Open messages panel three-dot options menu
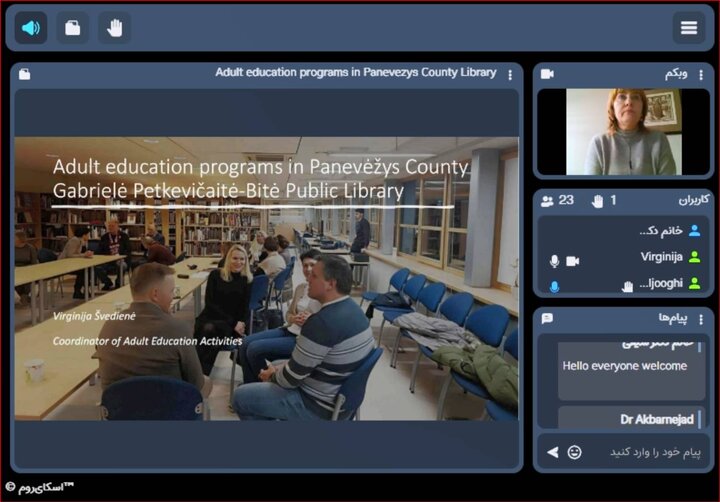Image resolution: width=720 pixels, height=502 pixels. tap(703, 318)
